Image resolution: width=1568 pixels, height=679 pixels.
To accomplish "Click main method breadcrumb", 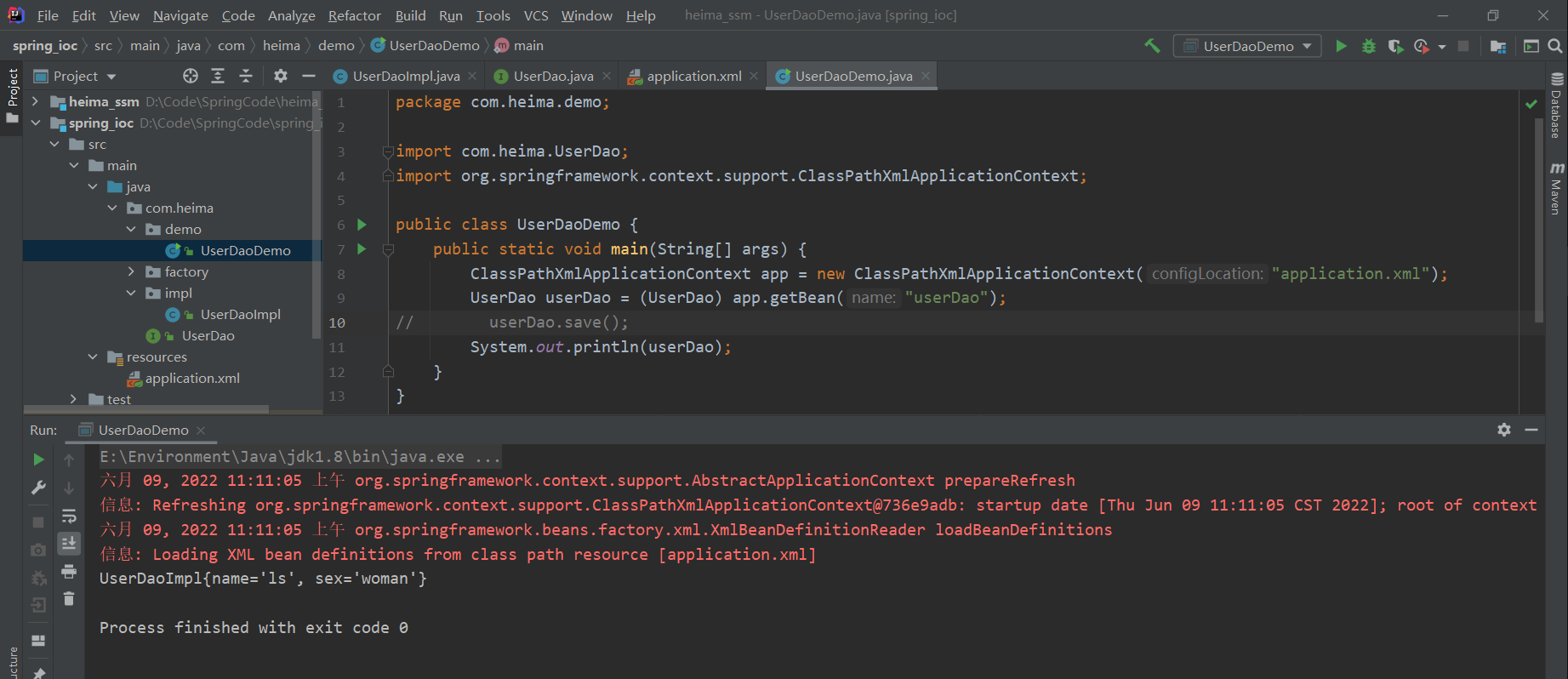I will click(520, 46).
